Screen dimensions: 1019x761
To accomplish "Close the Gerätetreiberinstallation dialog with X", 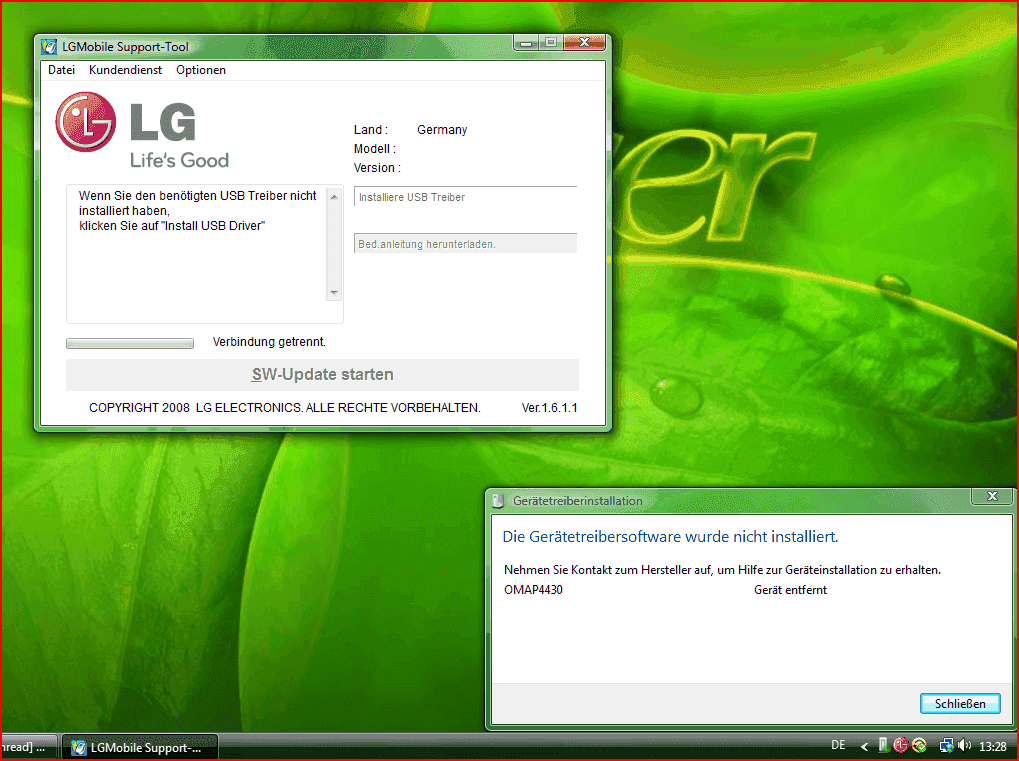I will pyautogui.click(x=992, y=496).
